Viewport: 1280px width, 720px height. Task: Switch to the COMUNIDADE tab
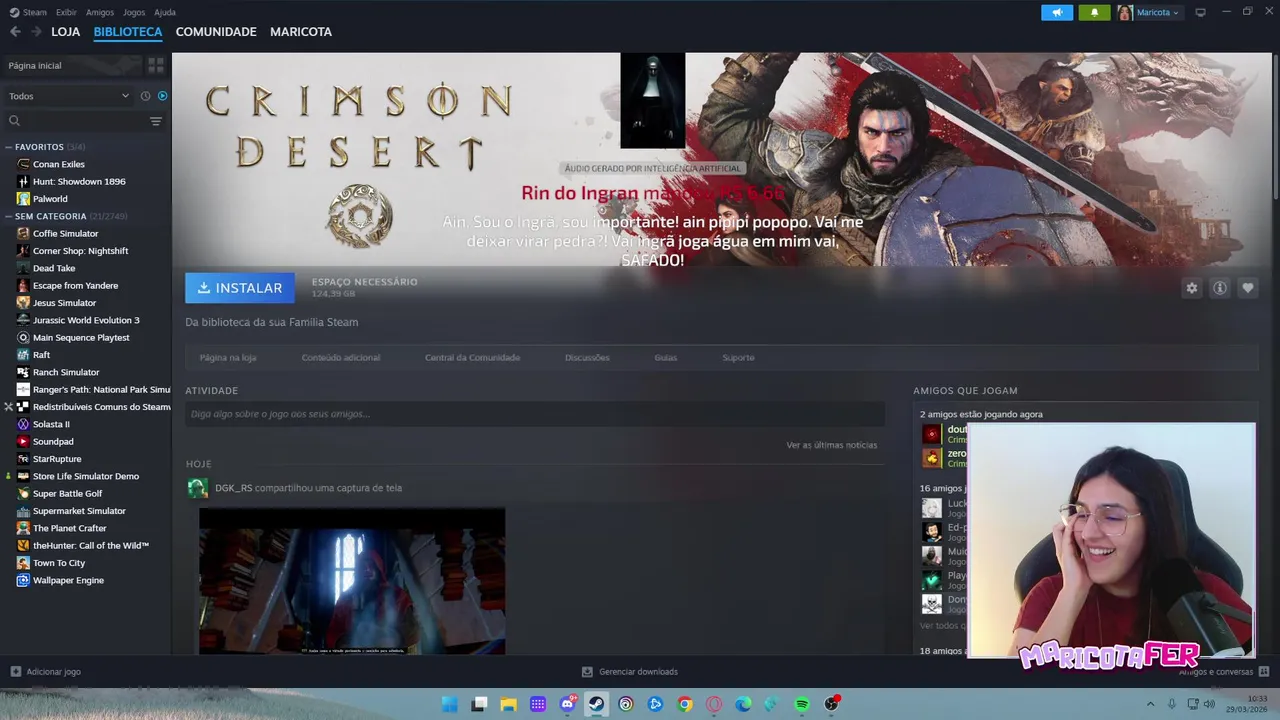216,32
